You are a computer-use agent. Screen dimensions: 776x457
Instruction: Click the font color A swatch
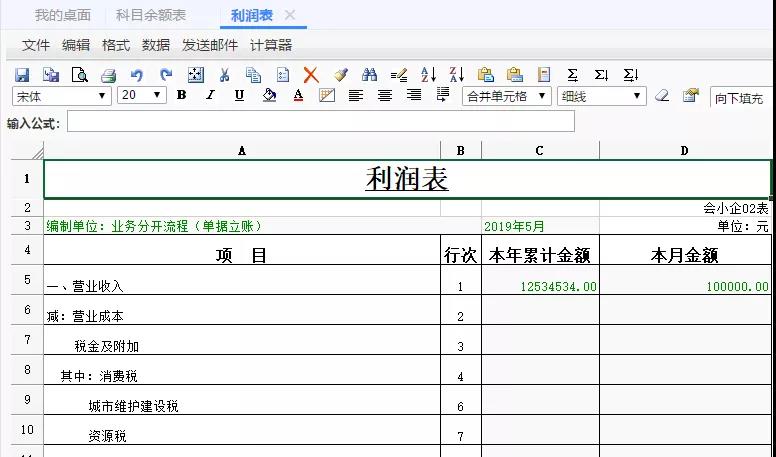(x=298, y=96)
